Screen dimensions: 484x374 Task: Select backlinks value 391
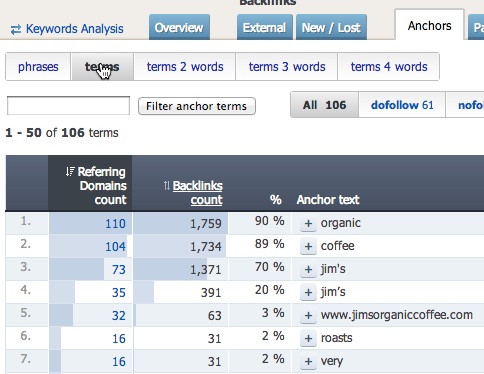click(211, 292)
